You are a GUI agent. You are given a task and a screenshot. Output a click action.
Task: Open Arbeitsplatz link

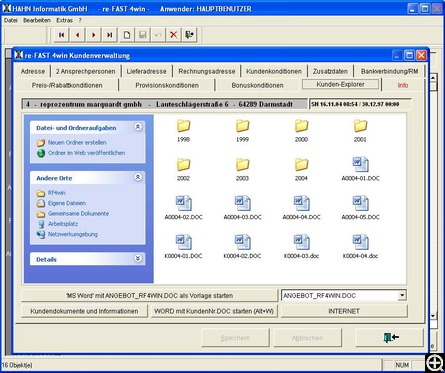63,224
